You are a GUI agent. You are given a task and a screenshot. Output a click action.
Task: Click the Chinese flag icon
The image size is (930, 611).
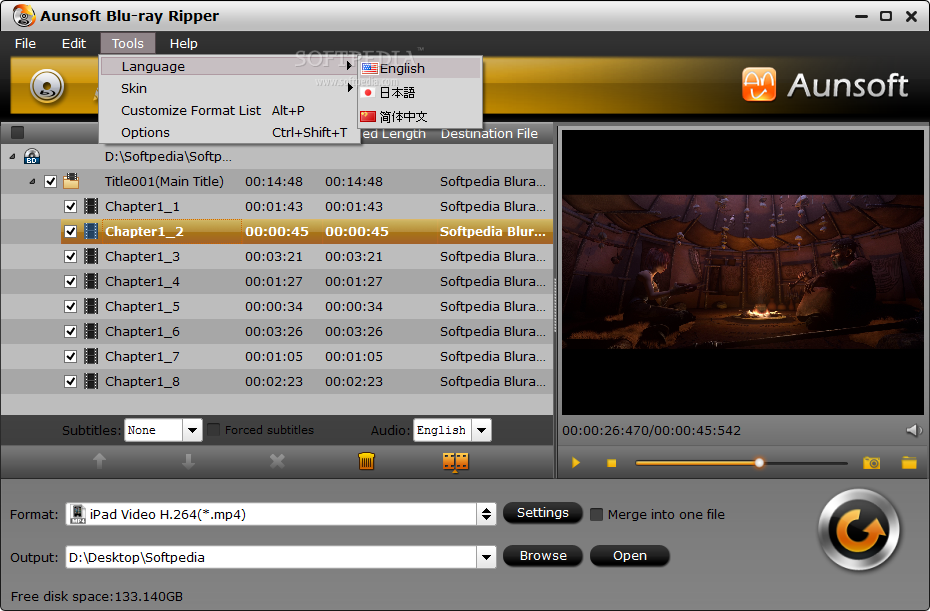point(368,116)
